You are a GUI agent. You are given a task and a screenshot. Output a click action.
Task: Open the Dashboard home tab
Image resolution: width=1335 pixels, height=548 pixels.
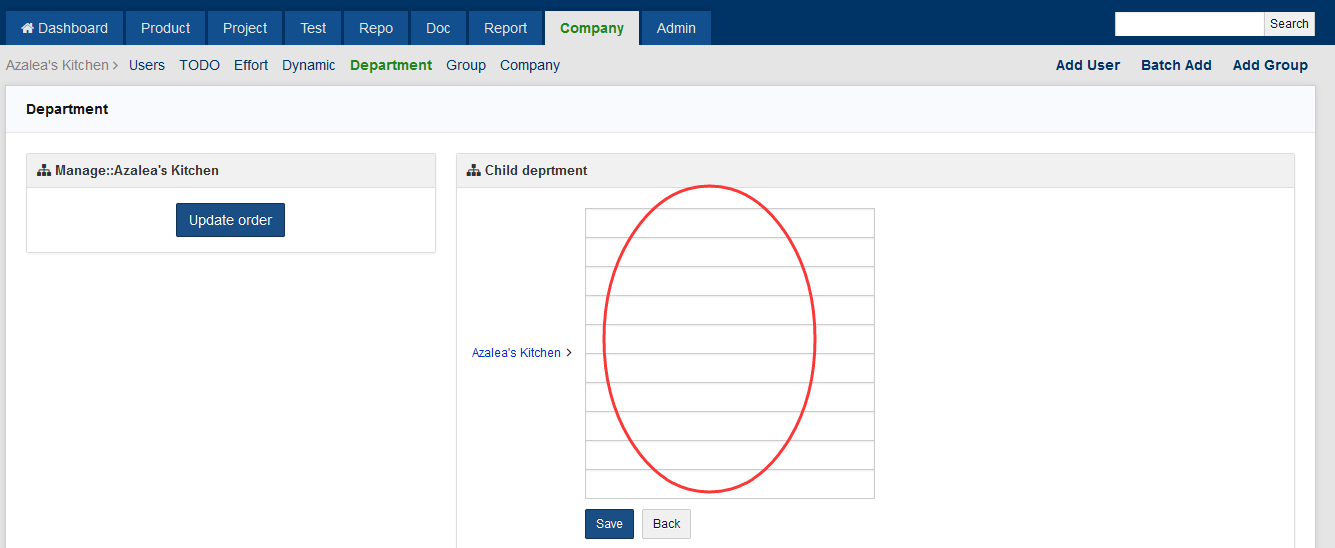tap(64, 28)
